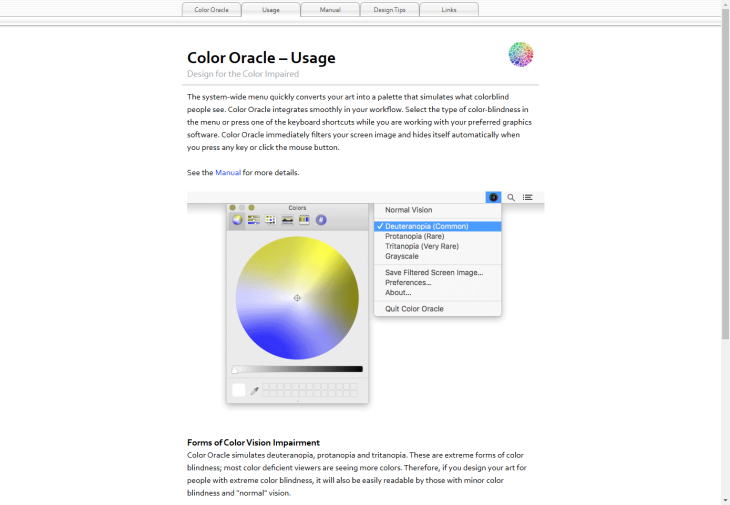Image resolution: width=730 pixels, height=505 pixels.
Task: Click the Spotlight search magnifier icon
Action: [511, 197]
